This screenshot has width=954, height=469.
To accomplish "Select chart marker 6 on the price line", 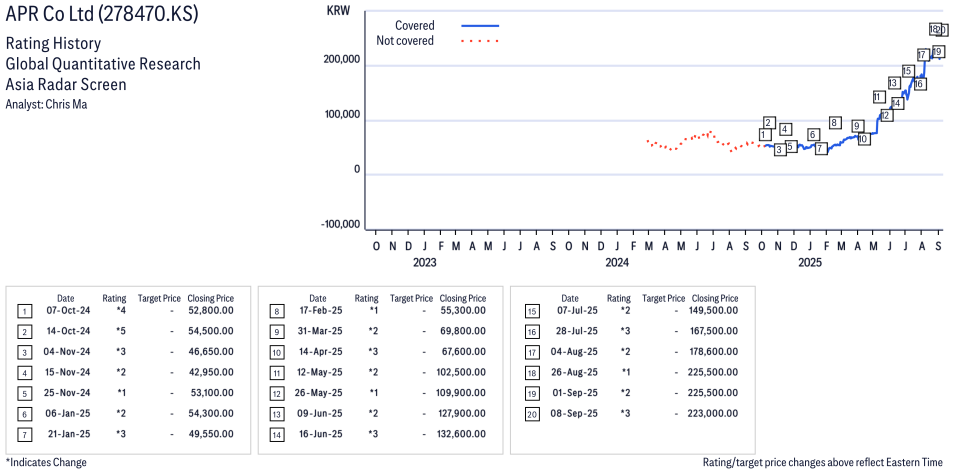I will 812,134.
